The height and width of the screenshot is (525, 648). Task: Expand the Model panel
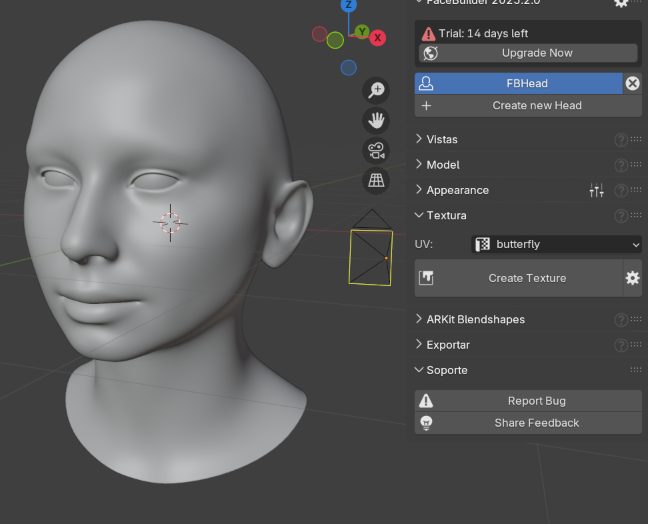pyautogui.click(x=443, y=165)
